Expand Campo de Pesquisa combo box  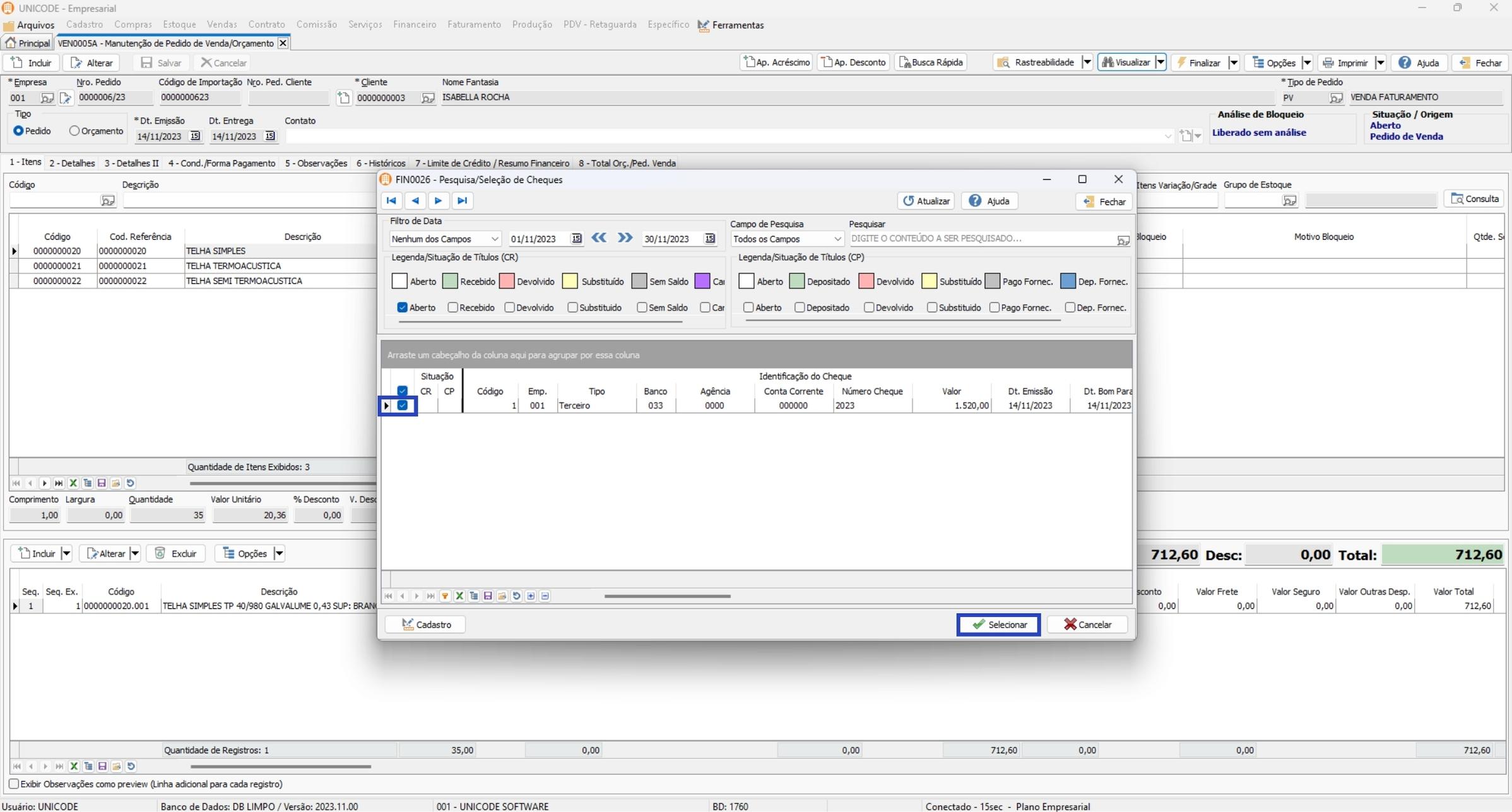click(837, 239)
